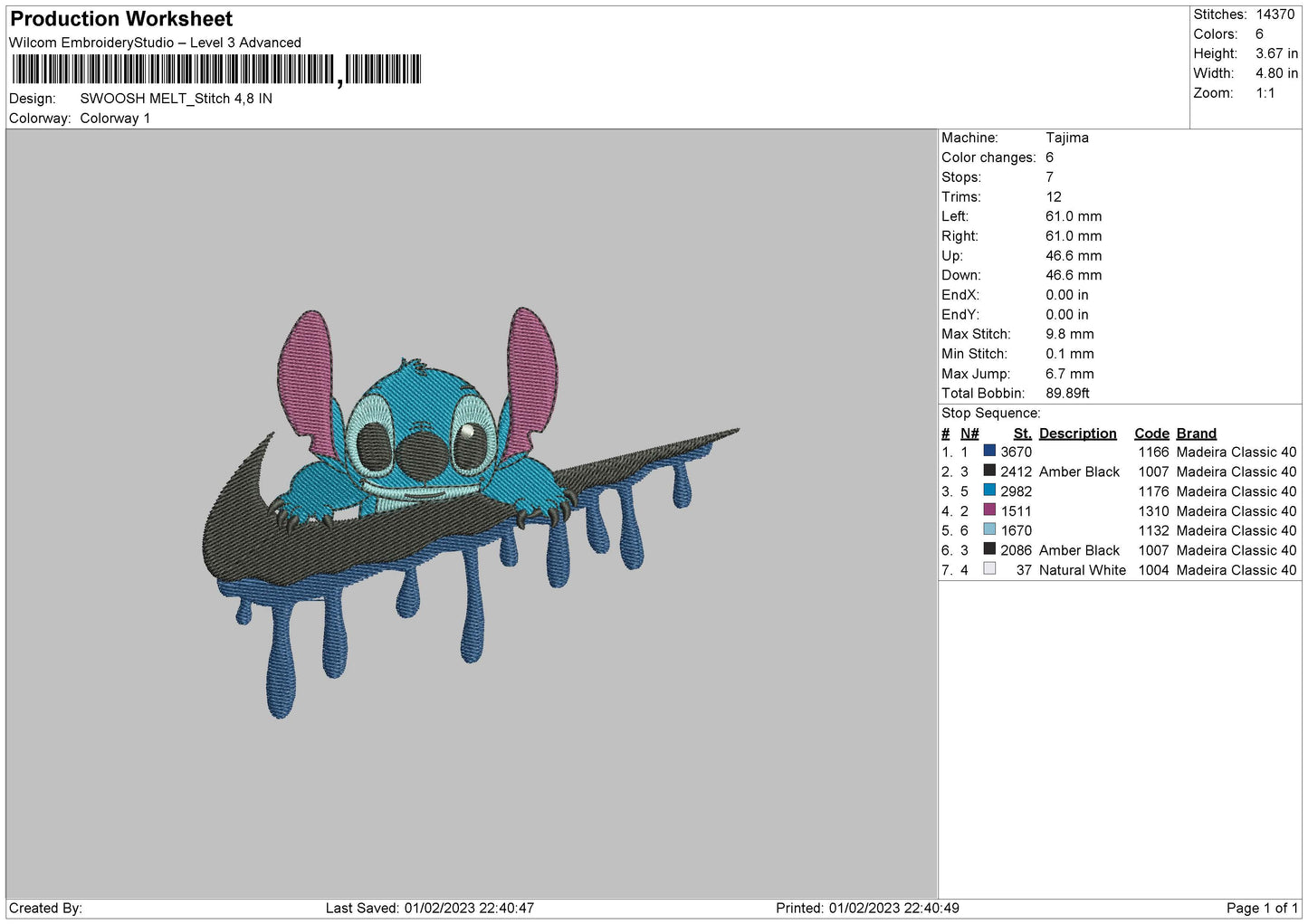Image resolution: width=1308 pixels, height=924 pixels.
Task: Select the black swatch with stitch count 2412
Action: click(989, 471)
